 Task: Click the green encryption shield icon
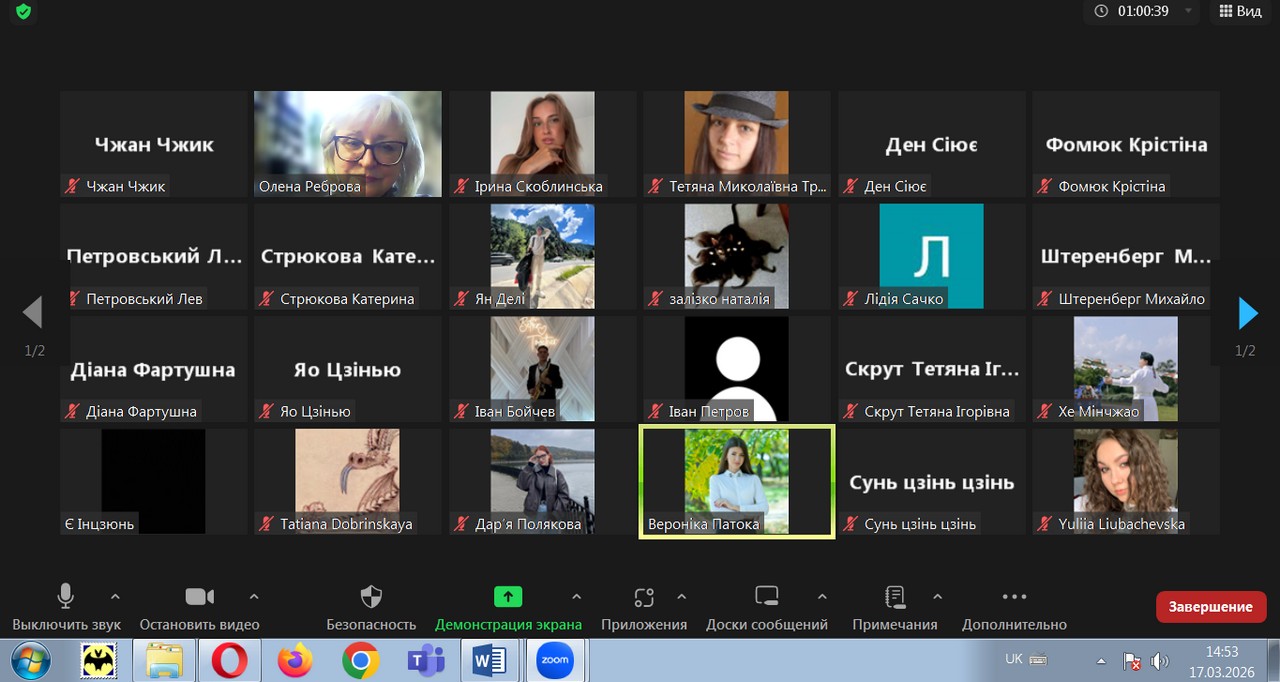[22, 12]
